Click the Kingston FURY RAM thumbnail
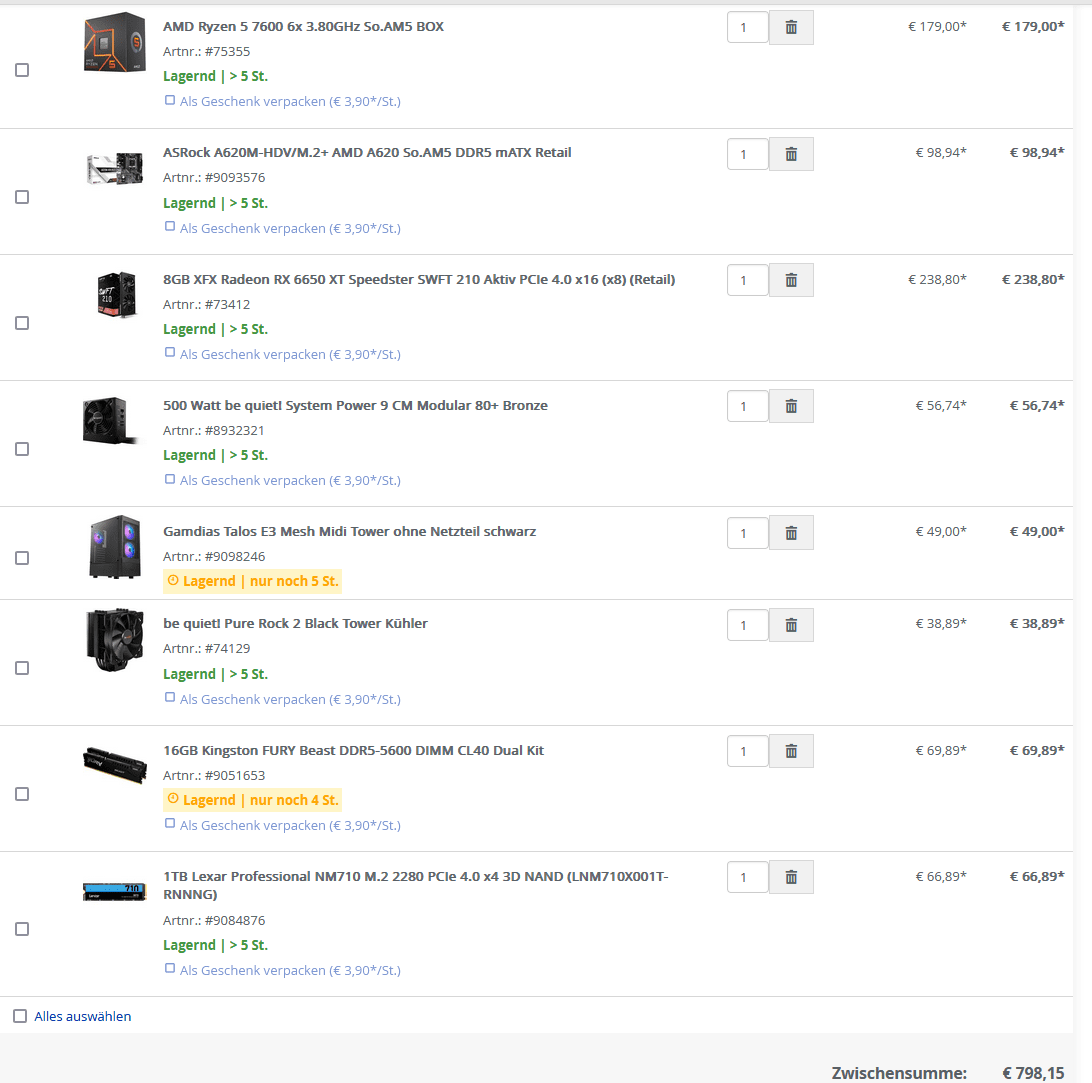Image resolution: width=1092 pixels, height=1083 pixels. pyautogui.click(x=115, y=765)
